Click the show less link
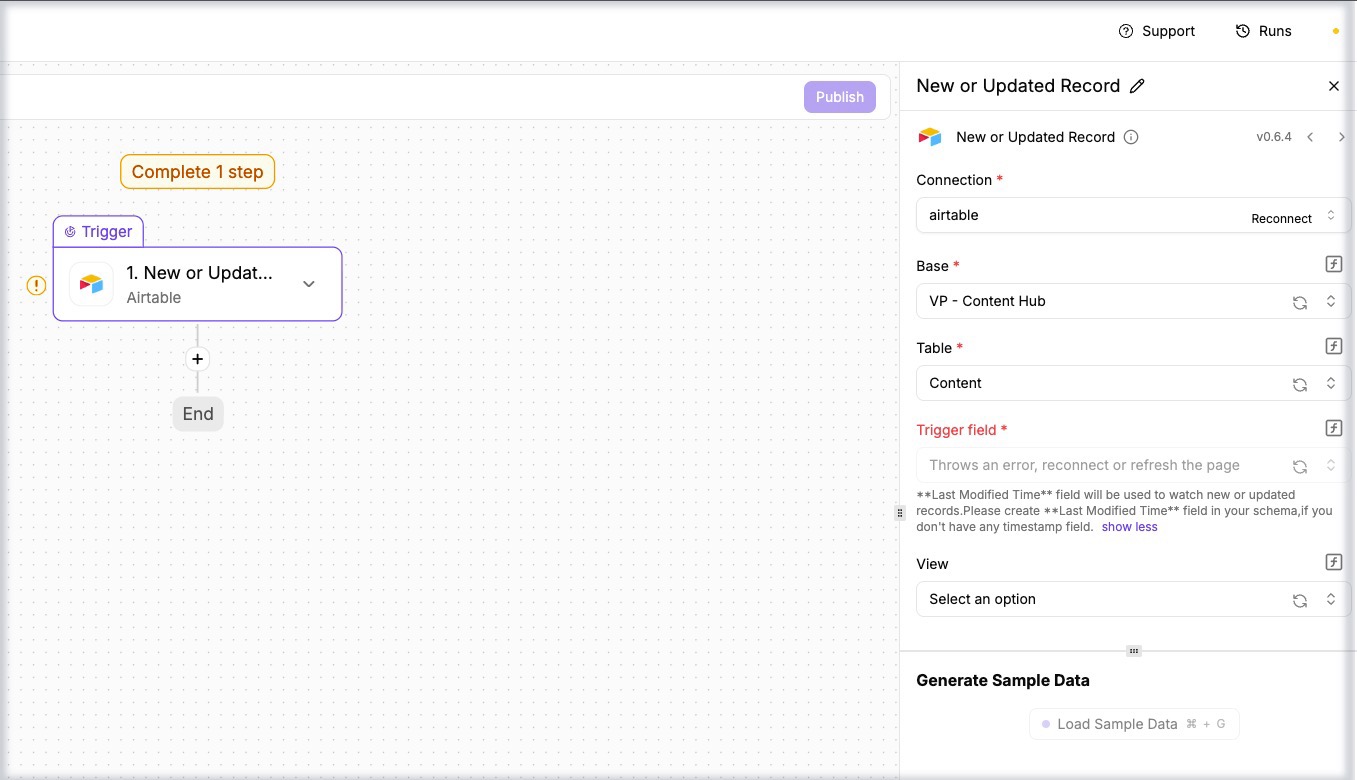 tap(1129, 527)
